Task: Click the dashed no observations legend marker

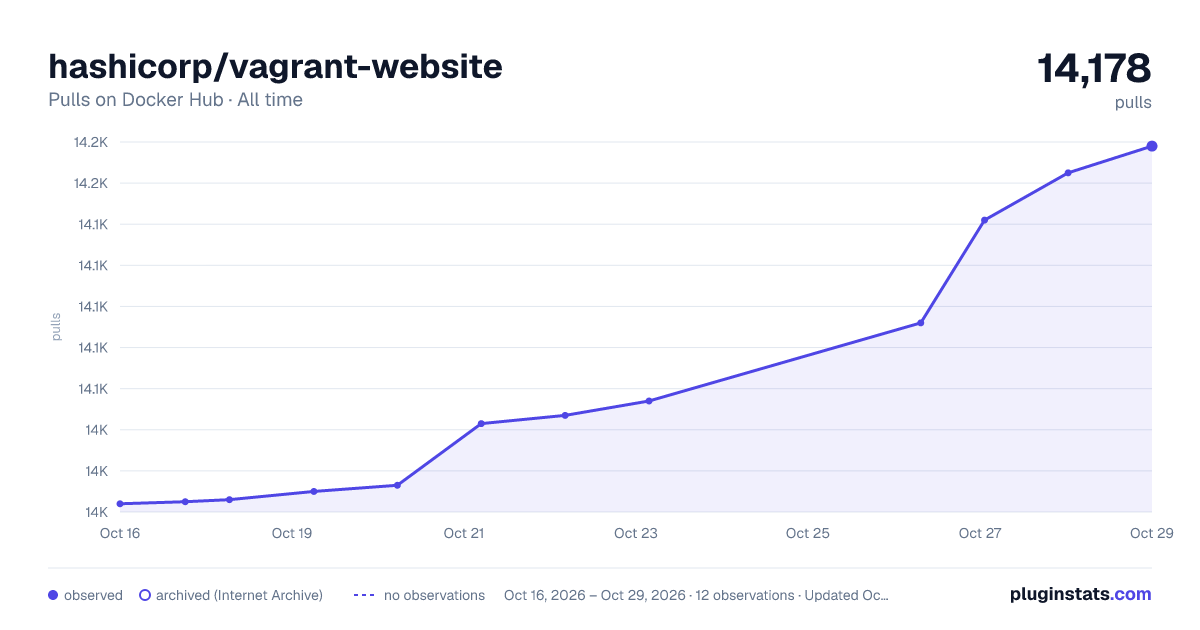Action: tap(365, 595)
